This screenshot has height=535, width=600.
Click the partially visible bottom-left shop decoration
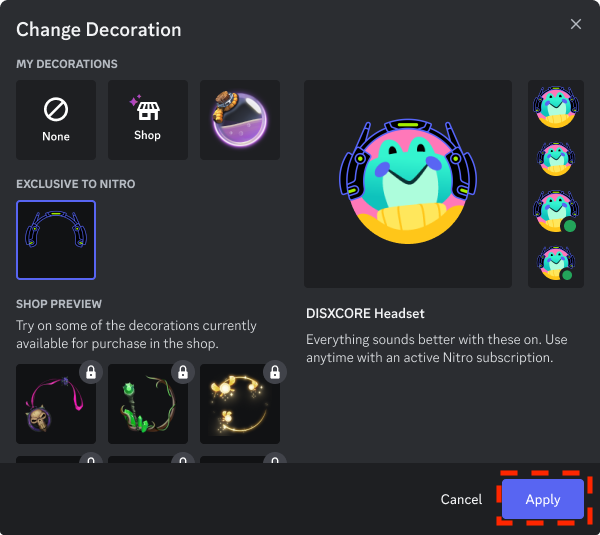pos(56,459)
